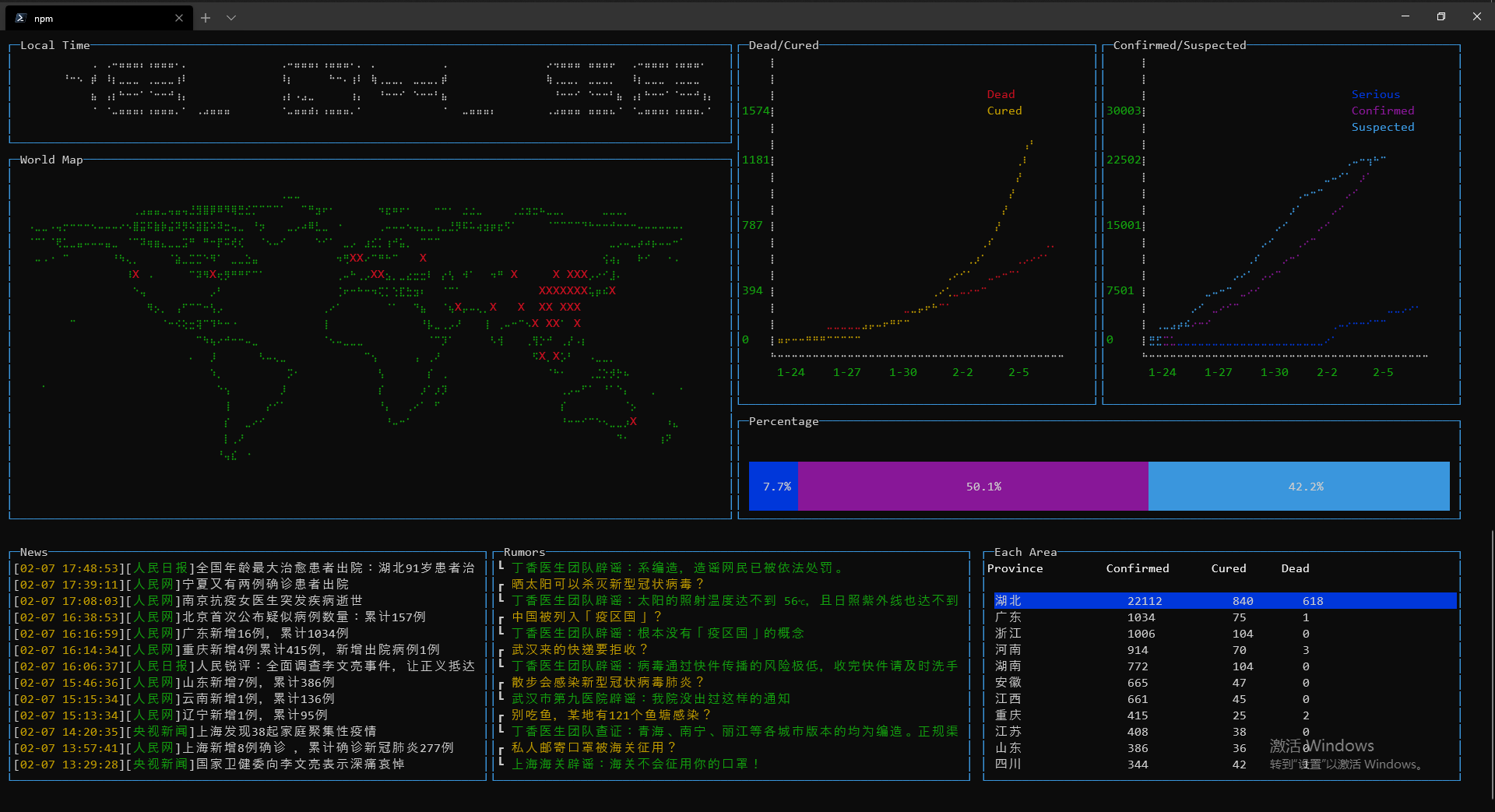Viewport: 1495px width, 812px height.
Task: Click the Local Time panel title
Action: click(55, 45)
